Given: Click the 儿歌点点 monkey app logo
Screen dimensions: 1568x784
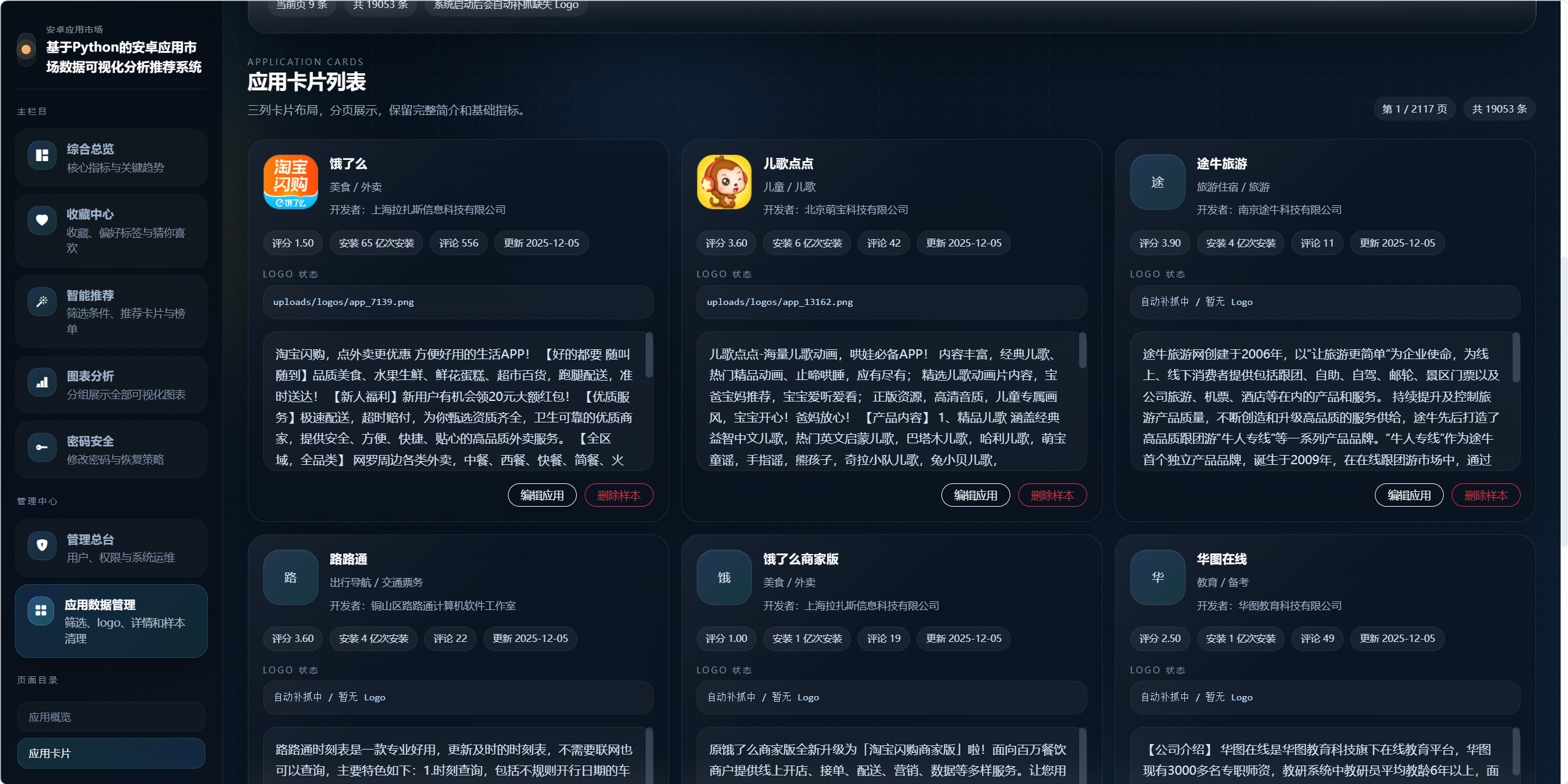Looking at the screenshot, I should click(724, 182).
